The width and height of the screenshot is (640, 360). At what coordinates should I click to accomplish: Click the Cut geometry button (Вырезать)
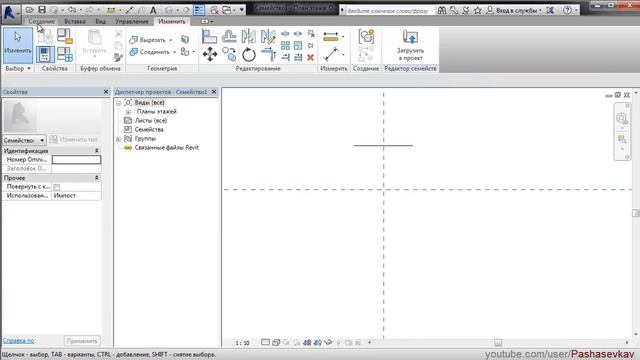pos(147,40)
